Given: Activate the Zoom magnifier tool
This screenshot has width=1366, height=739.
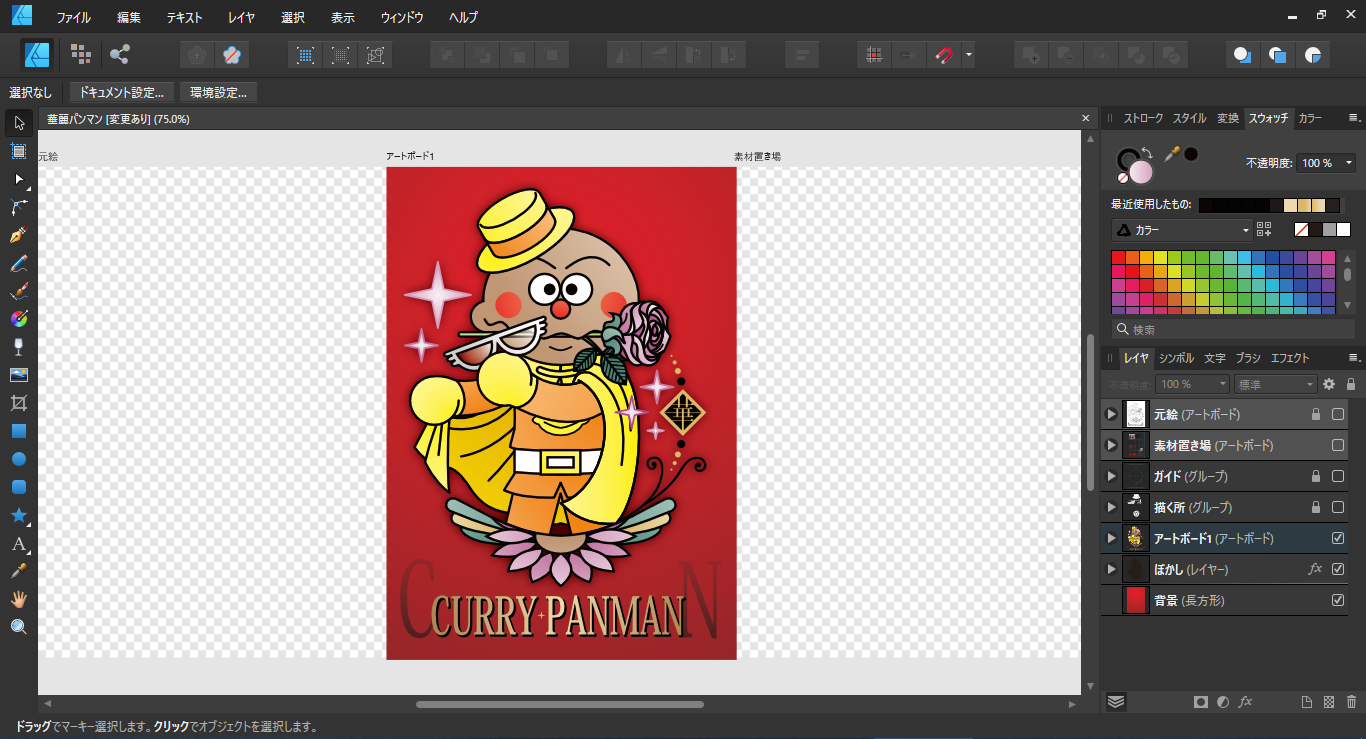Looking at the screenshot, I should (x=18, y=627).
